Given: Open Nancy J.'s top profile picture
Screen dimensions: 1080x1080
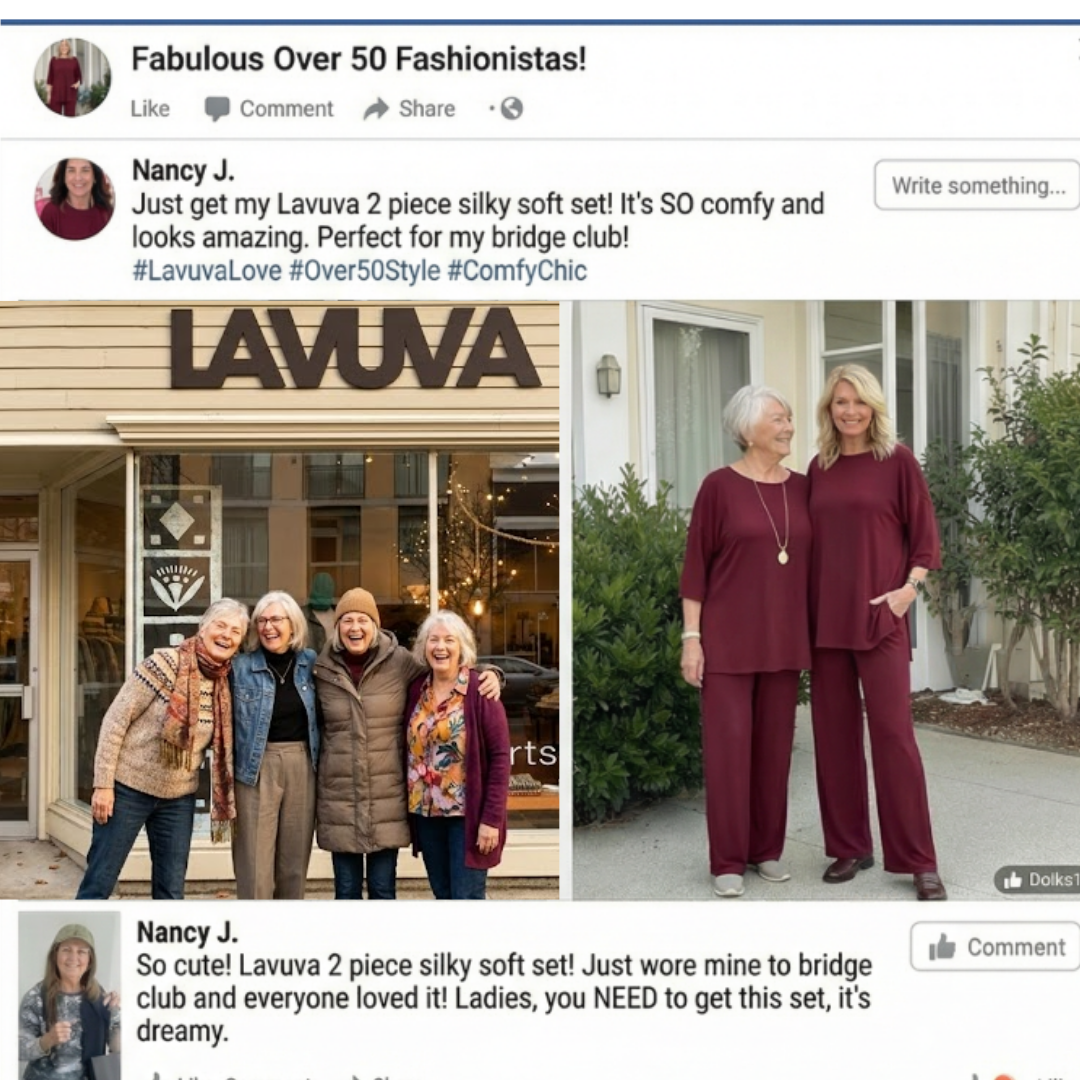Looking at the screenshot, I should 74,199.
